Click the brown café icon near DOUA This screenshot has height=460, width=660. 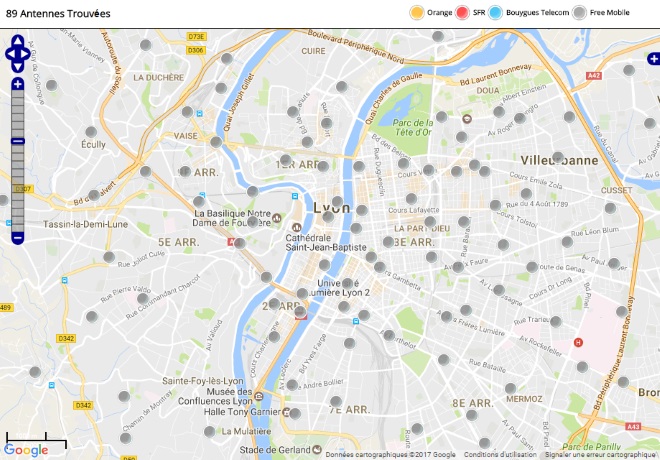coord(467,119)
